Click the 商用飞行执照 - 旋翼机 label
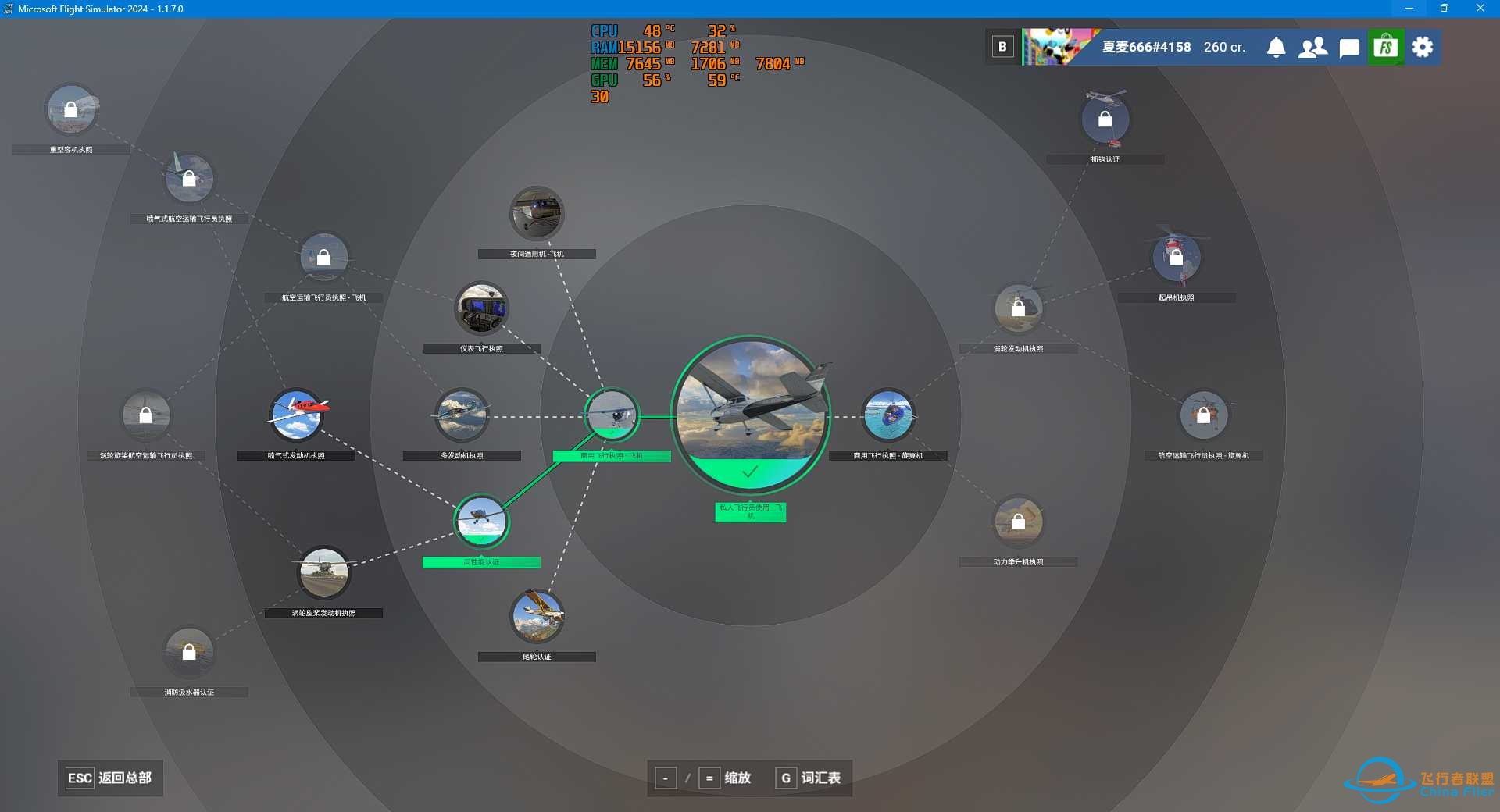1500x812 pixels. [x=888, y=455]
